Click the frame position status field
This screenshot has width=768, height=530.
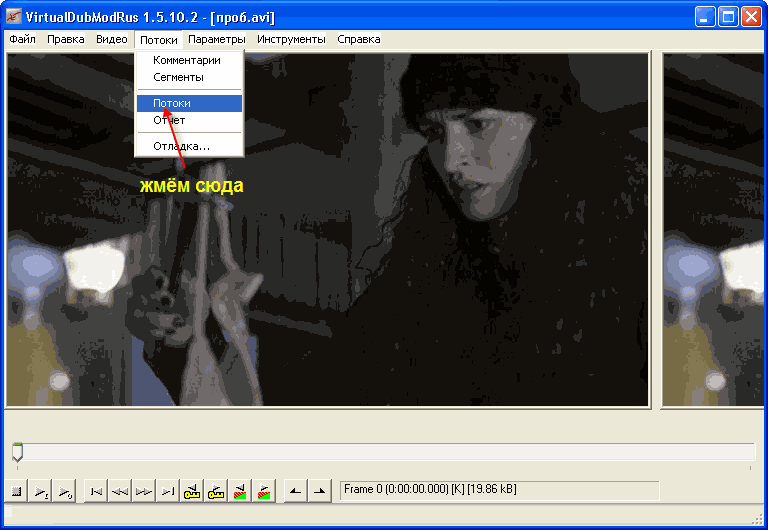(500, 490)
